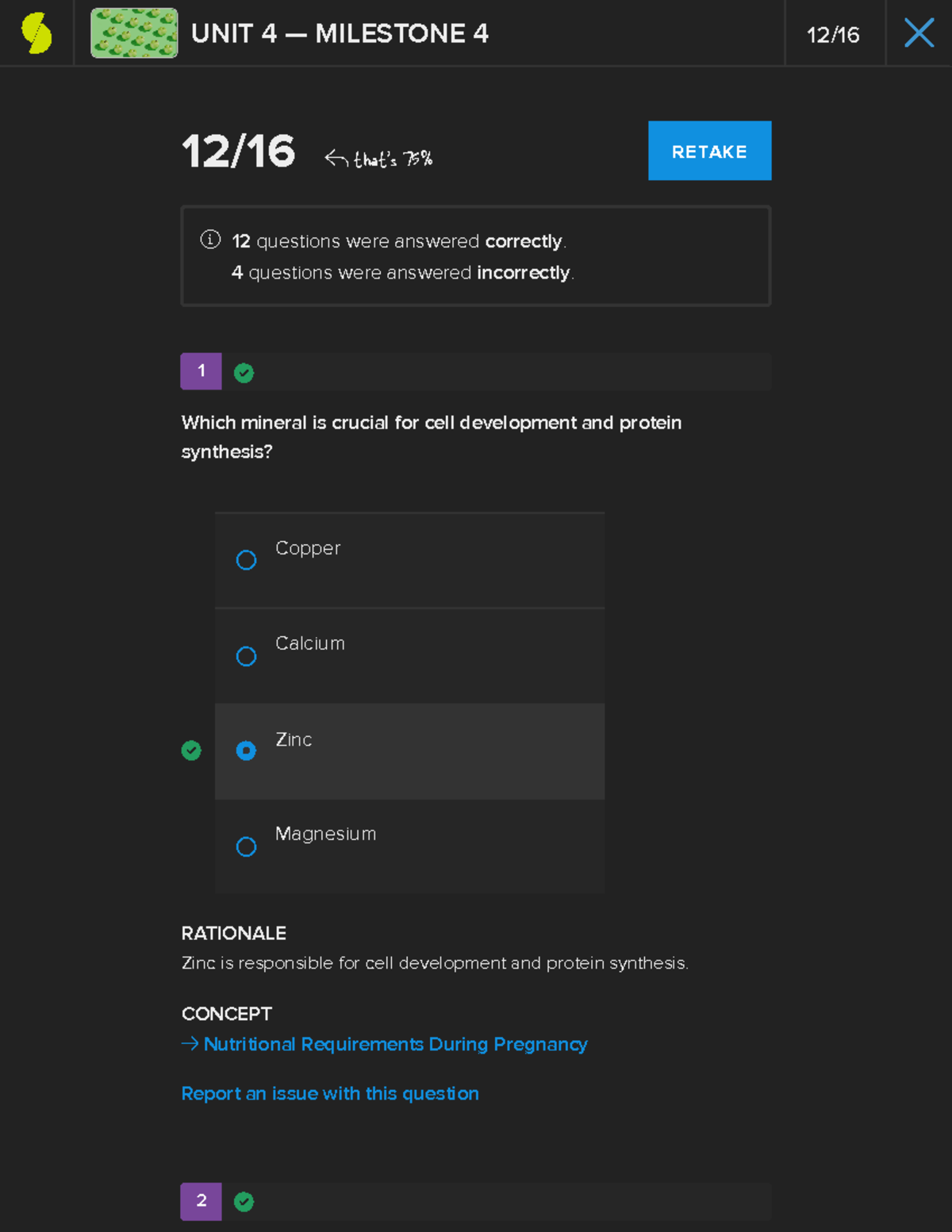
Task: Click the UNIT 4 — MILESTONE 4 title
Action: tap(340, 33)
